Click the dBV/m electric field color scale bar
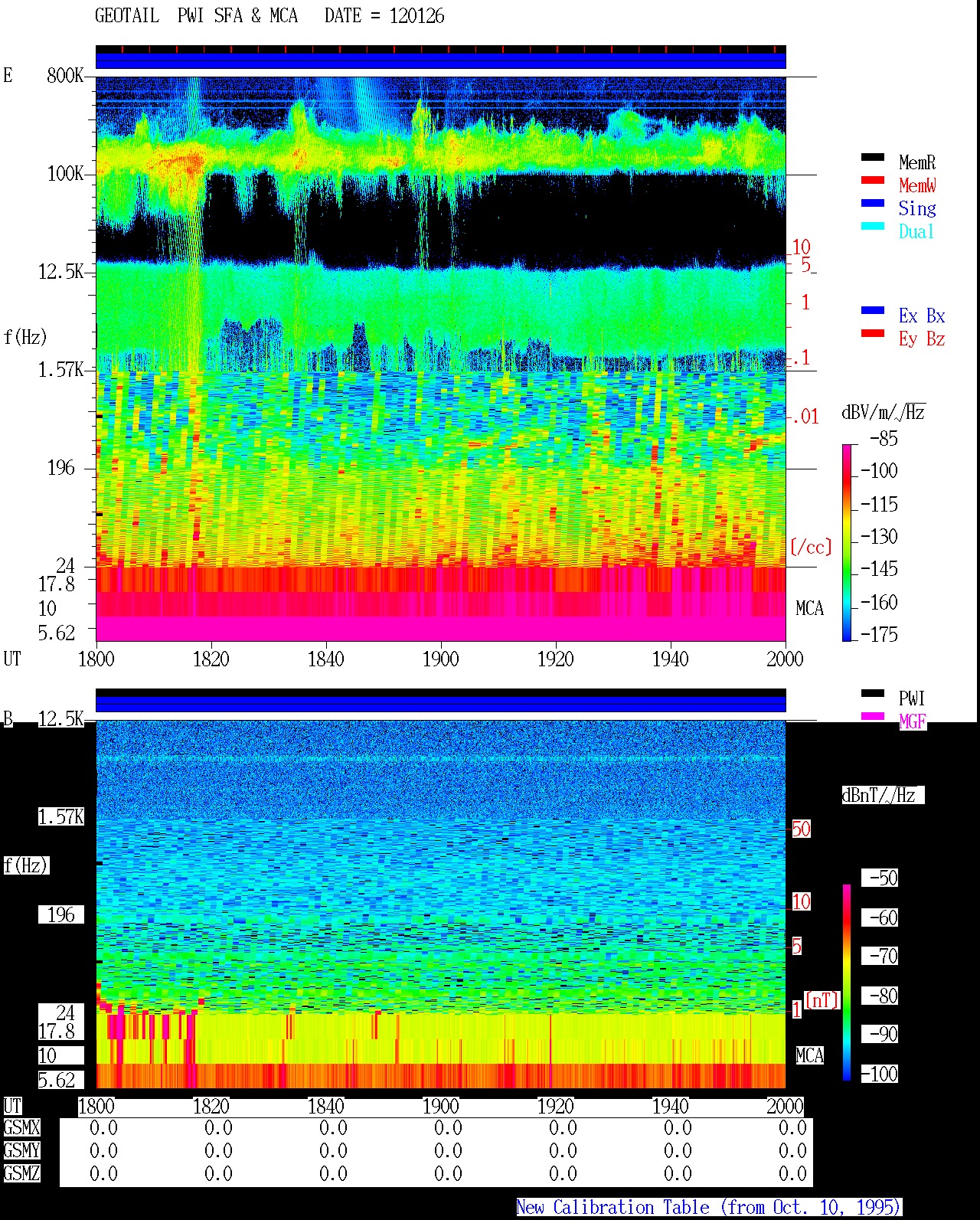Screen dimensions: 980x1220 point(847,542)
